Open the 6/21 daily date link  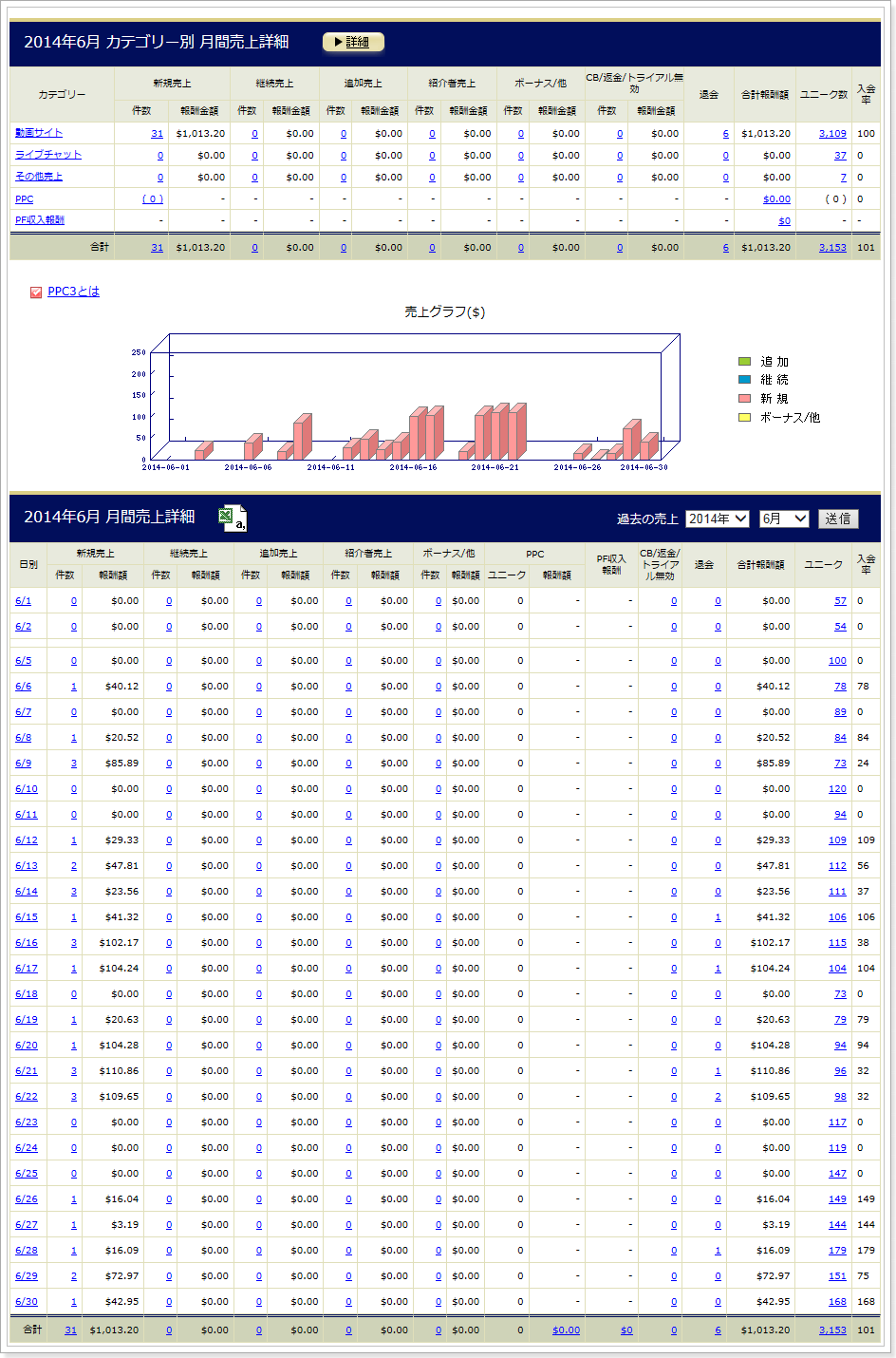[27, 1071]
